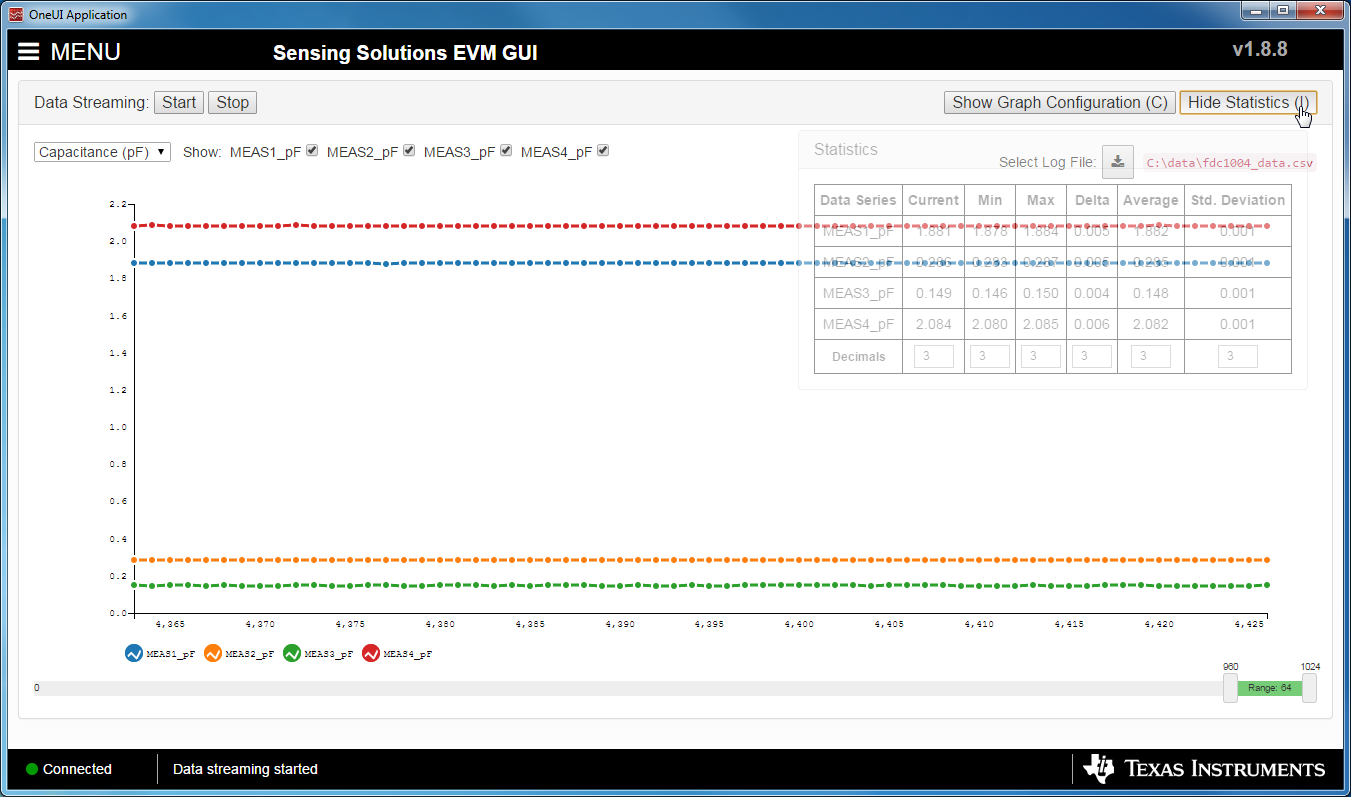Click the Texas Instruments logo

pos(1204,768)
